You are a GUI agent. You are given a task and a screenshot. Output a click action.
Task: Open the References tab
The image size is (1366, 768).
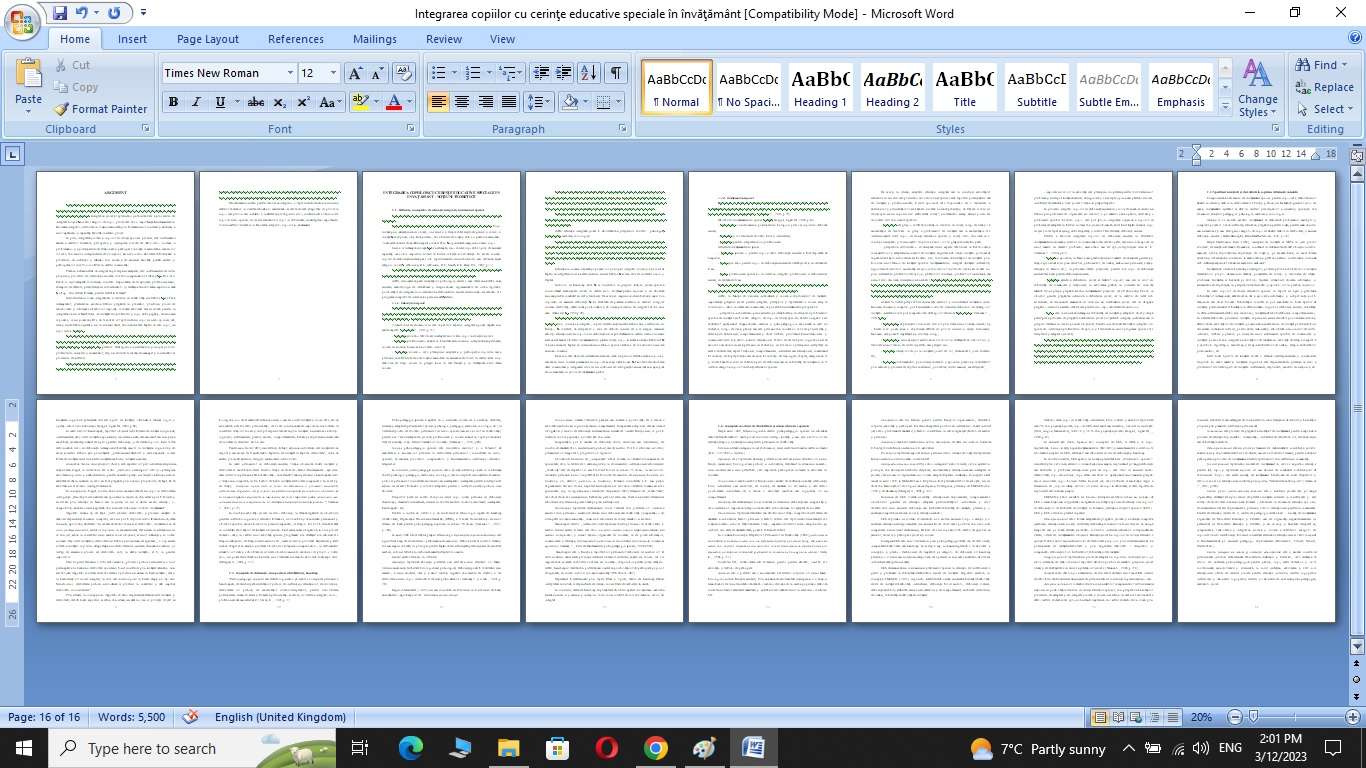(x=296, y=39)
